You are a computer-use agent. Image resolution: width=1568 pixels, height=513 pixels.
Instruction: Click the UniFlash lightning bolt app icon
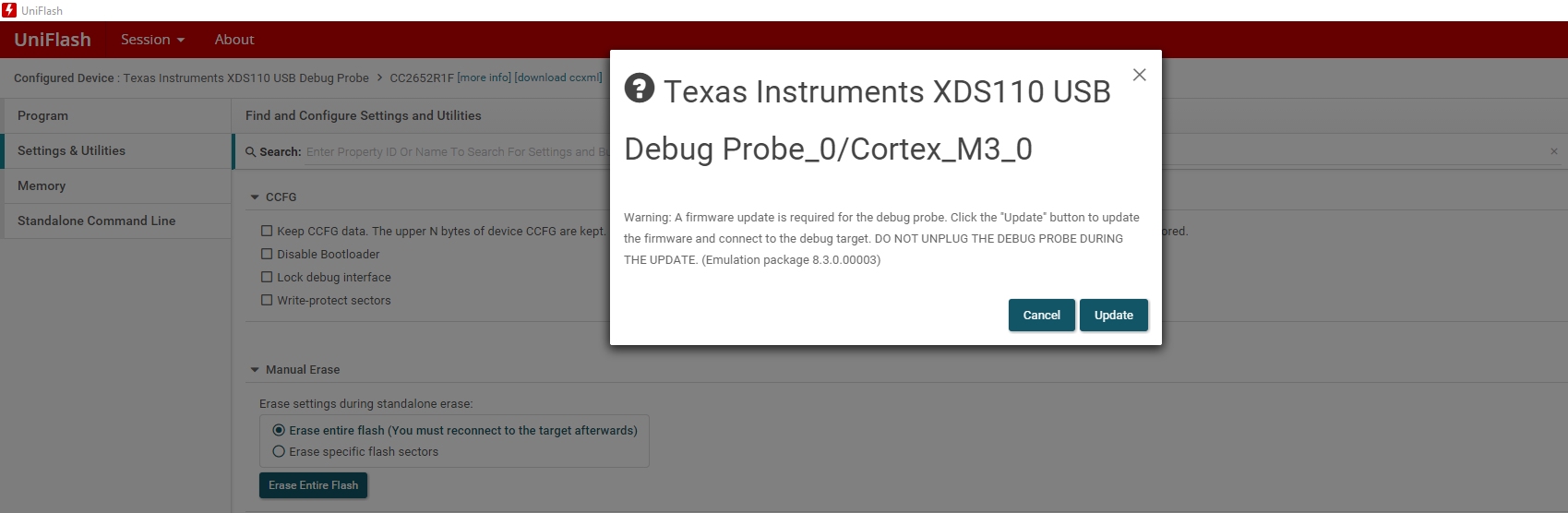tap(9, 10)
